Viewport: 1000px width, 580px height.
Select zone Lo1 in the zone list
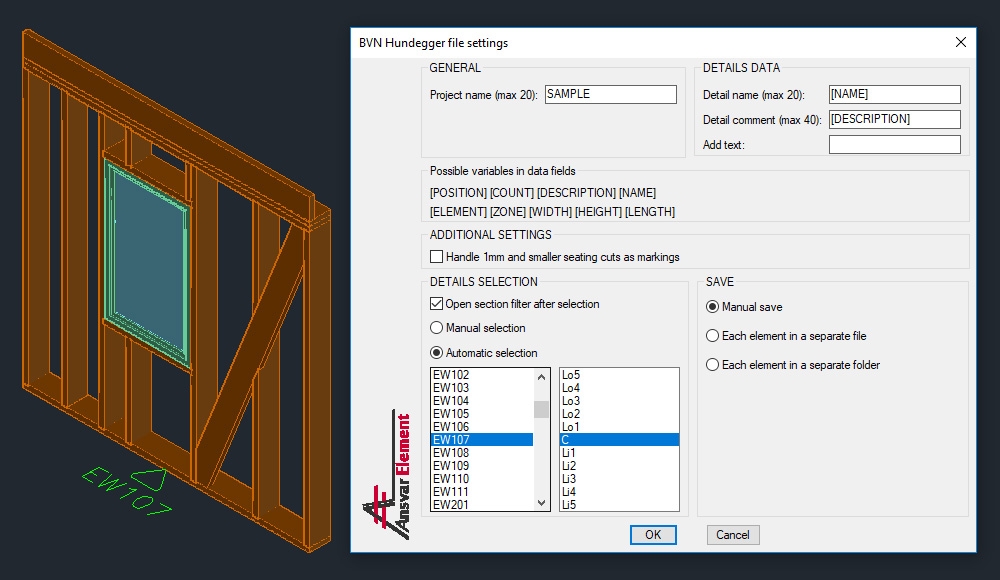pyautogui.click(x=619, y=427)
